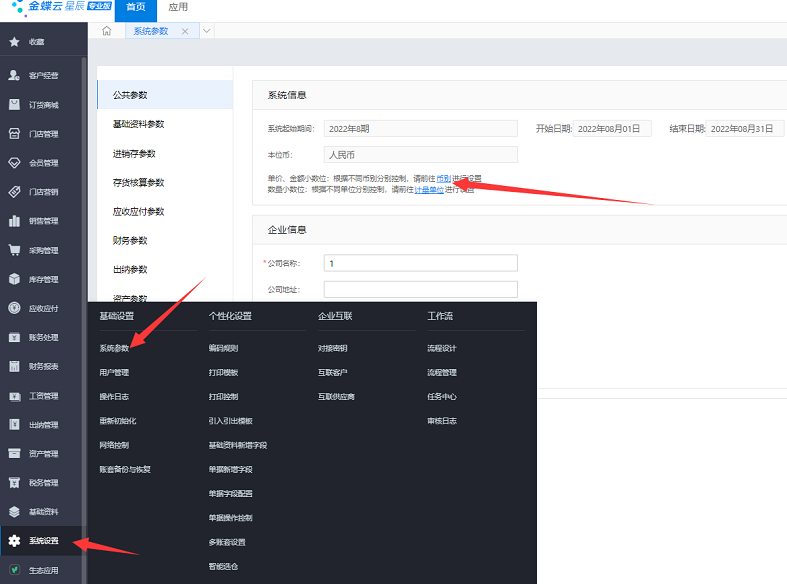Viewport: 787px width, 584px height.
Task: Open 收藏 favorites star in sidebar
Action: click(x=14, y=42)
